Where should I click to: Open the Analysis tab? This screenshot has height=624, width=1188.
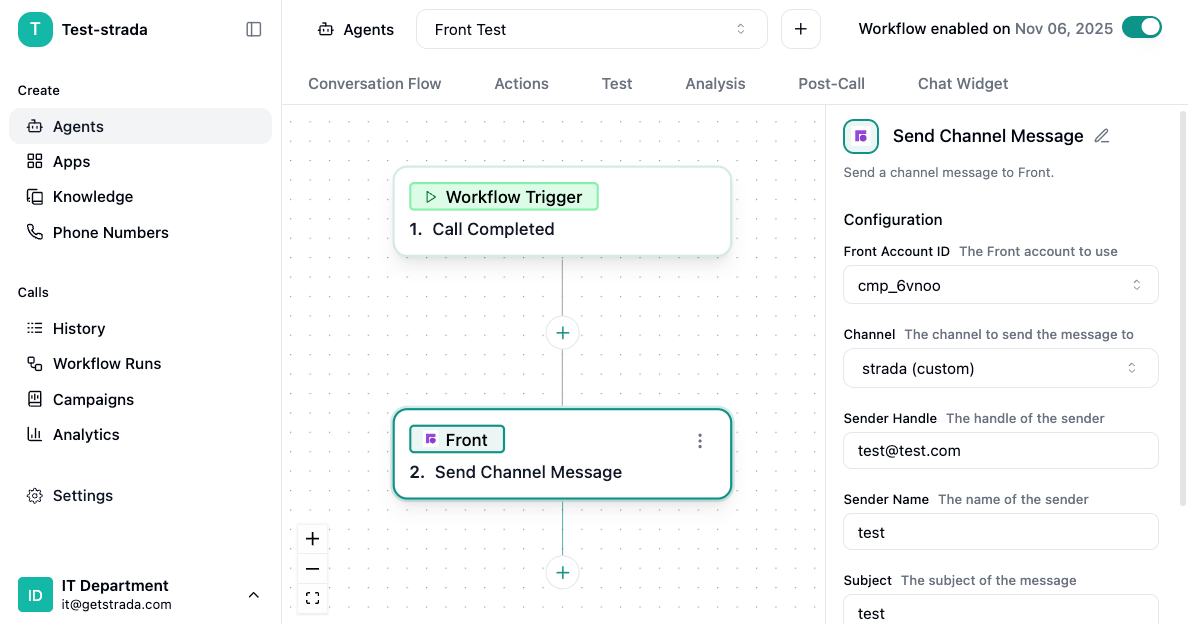click(x=715, y=84)
